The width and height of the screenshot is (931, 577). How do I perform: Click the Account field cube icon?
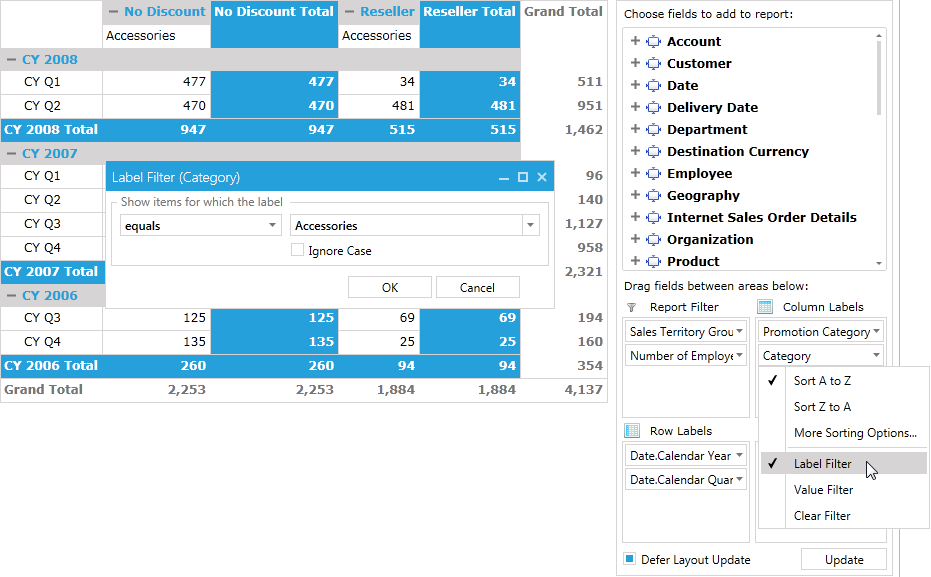[x=654, y=41]
